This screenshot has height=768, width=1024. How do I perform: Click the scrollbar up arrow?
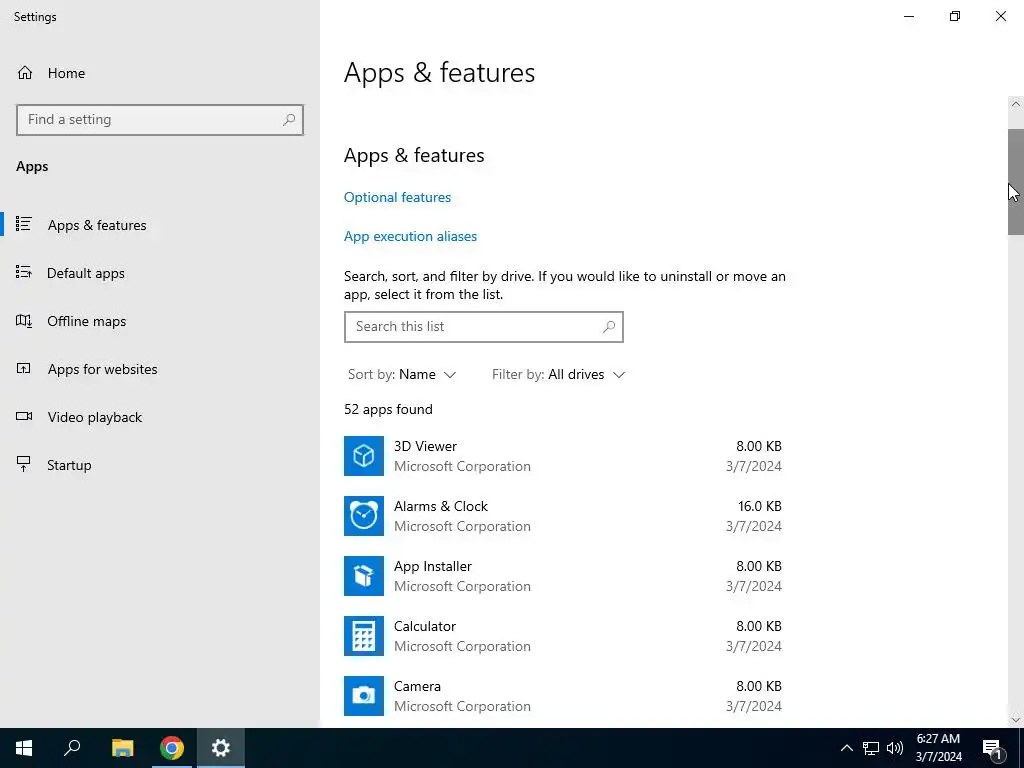1016,104
